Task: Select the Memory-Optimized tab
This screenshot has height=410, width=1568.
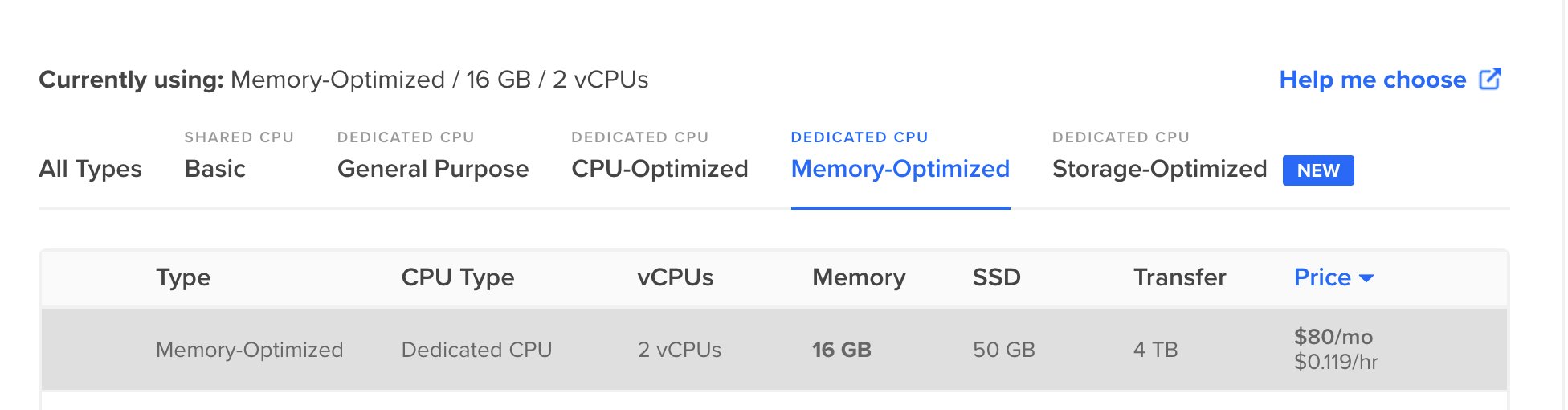Action: [900, 156]
